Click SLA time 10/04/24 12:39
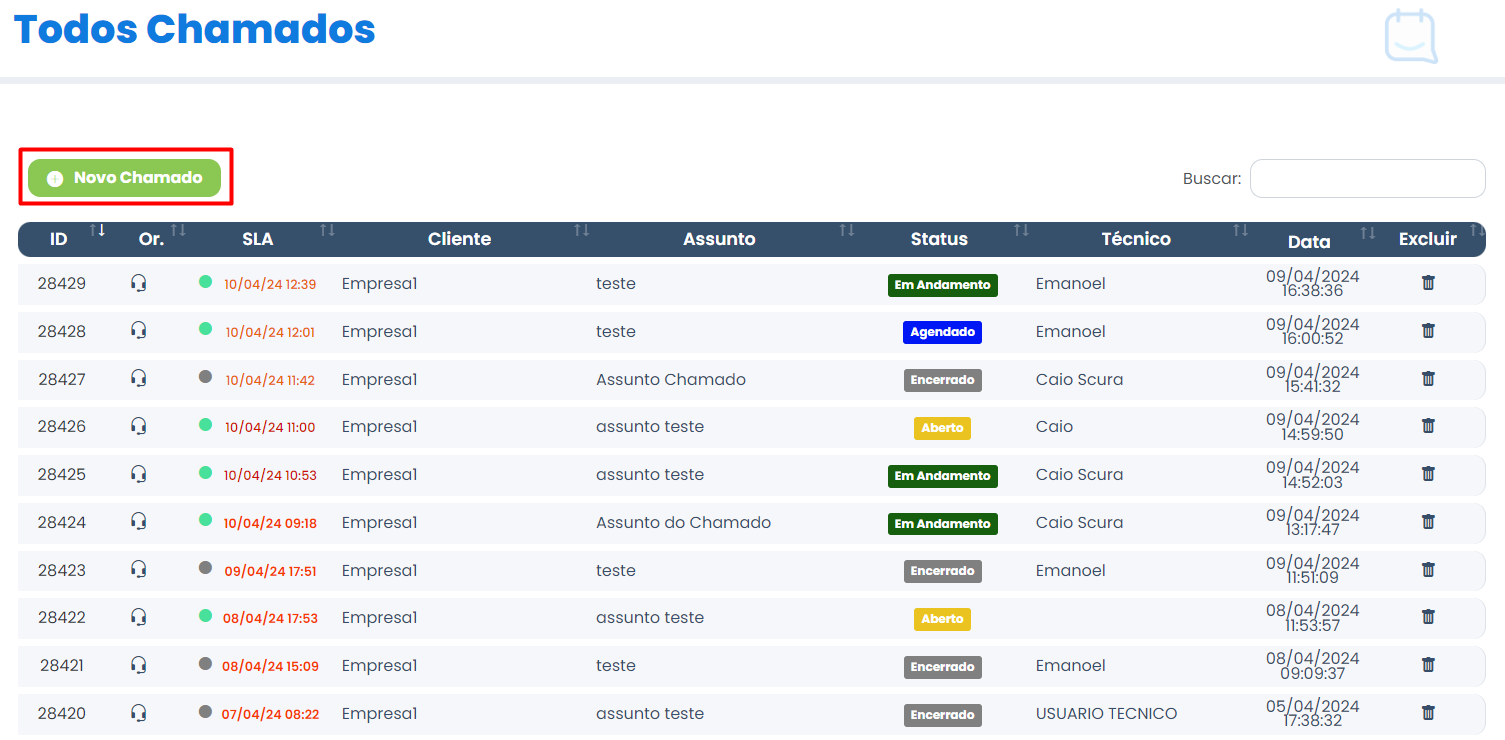 coord(270,285)
